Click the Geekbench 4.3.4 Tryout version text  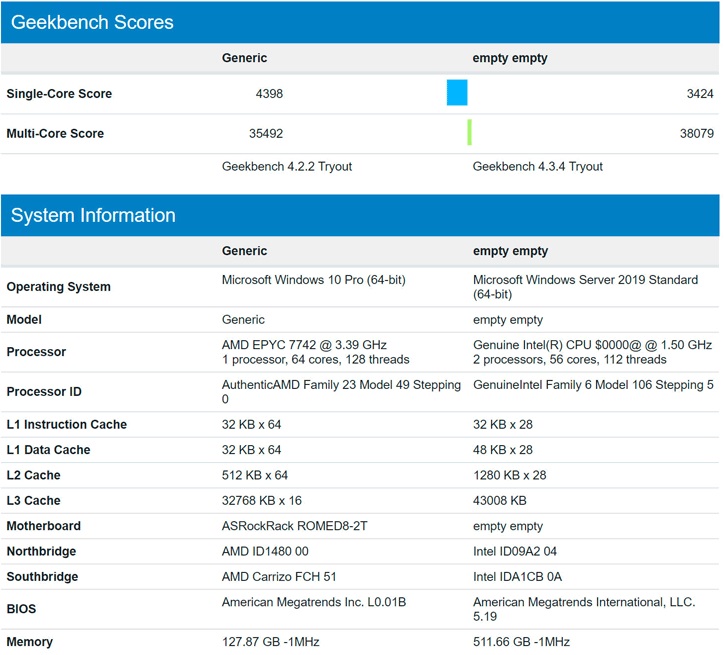[537, 167]
